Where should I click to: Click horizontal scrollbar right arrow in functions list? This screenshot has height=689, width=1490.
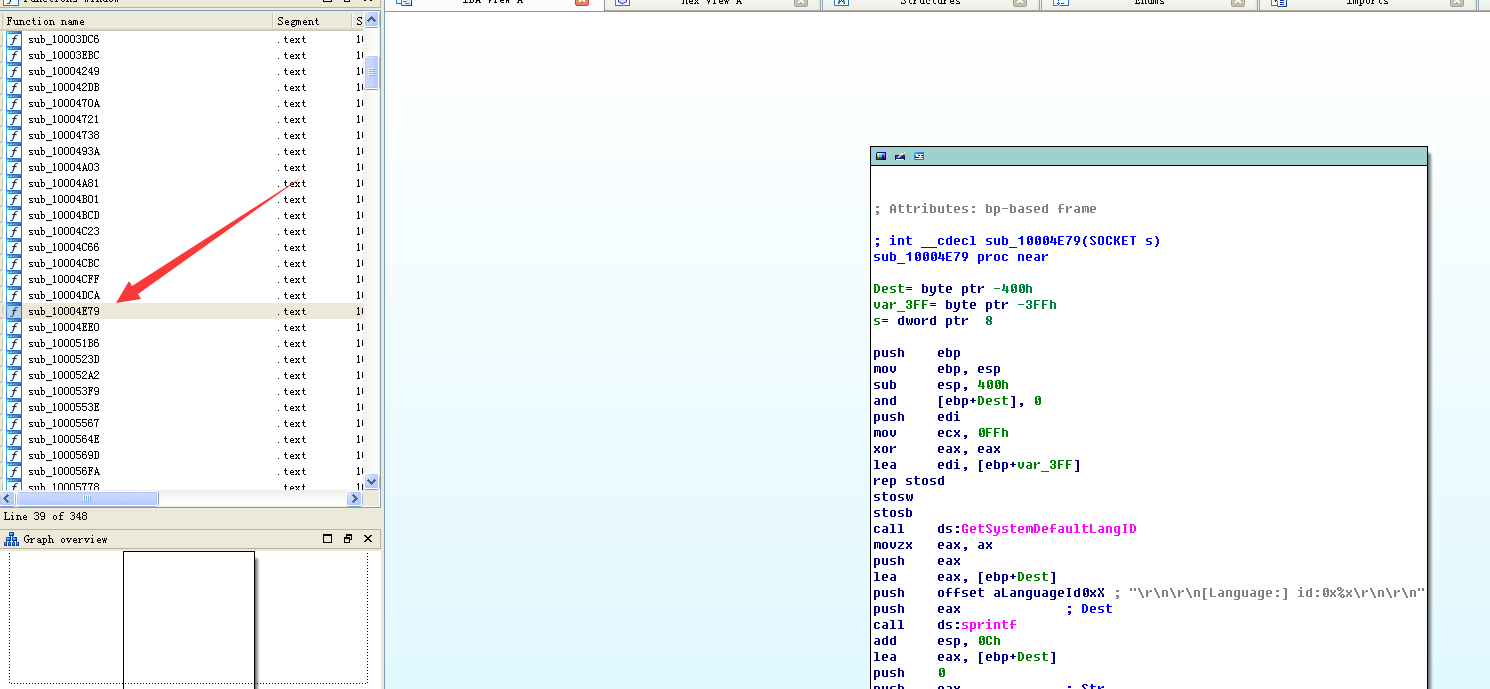click(354, 498)
